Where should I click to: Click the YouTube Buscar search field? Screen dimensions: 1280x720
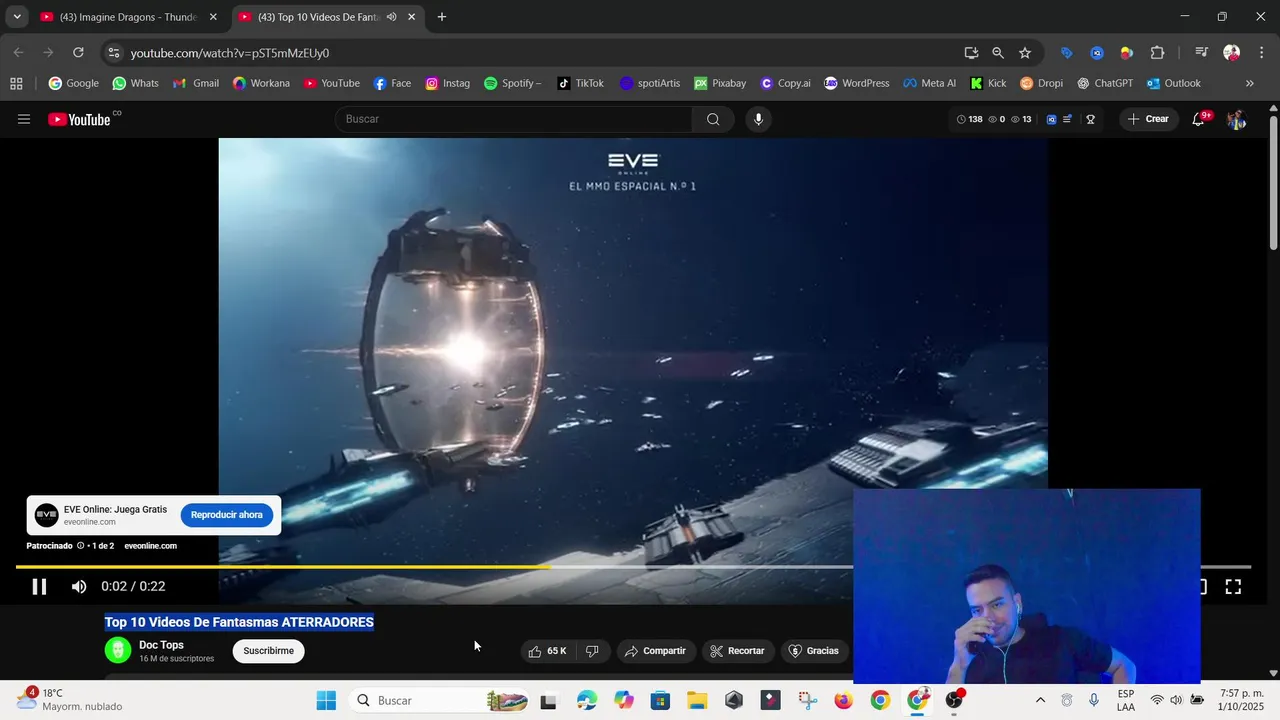click(x=513, y=119)
